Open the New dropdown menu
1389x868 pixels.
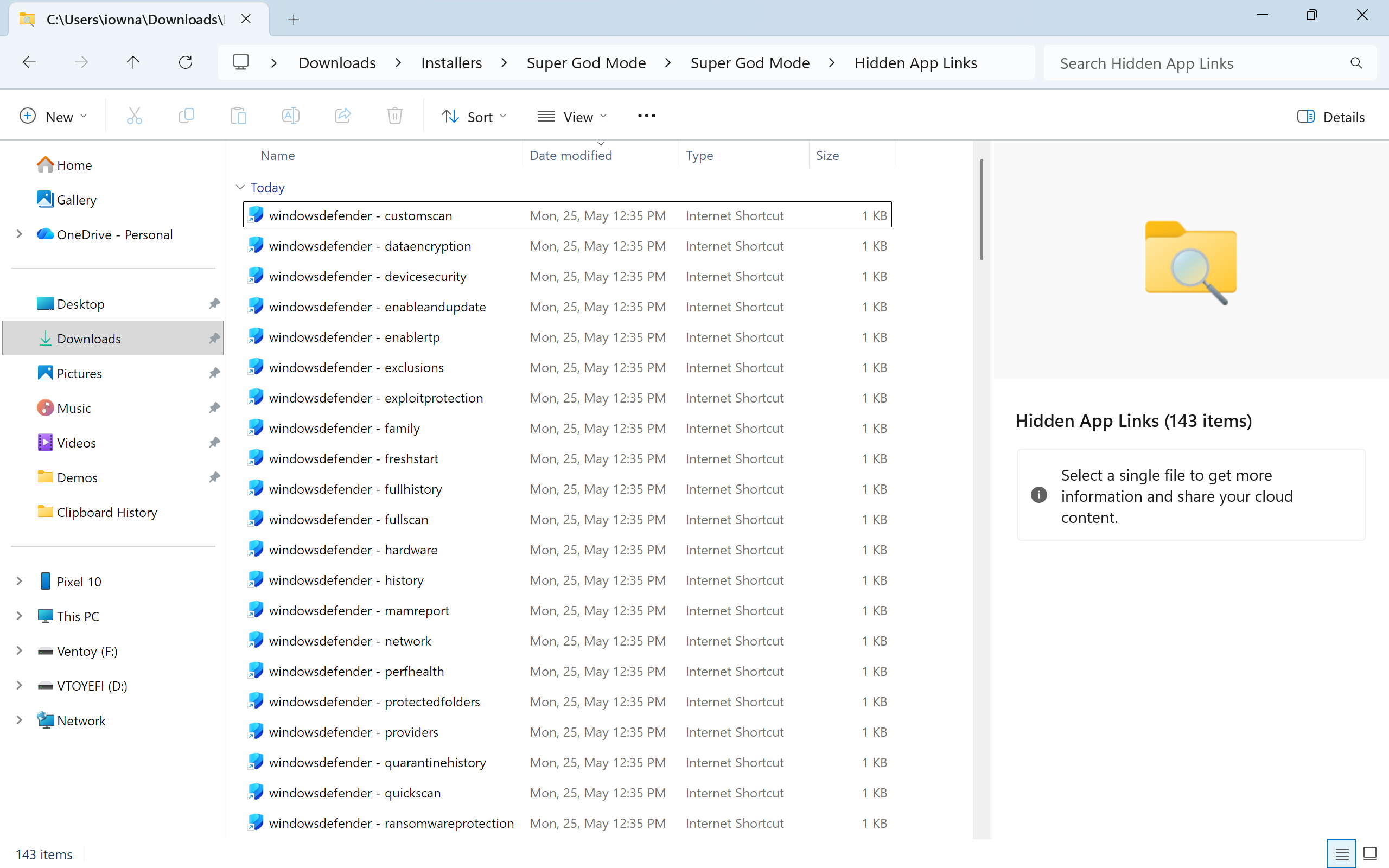point(53,117)
